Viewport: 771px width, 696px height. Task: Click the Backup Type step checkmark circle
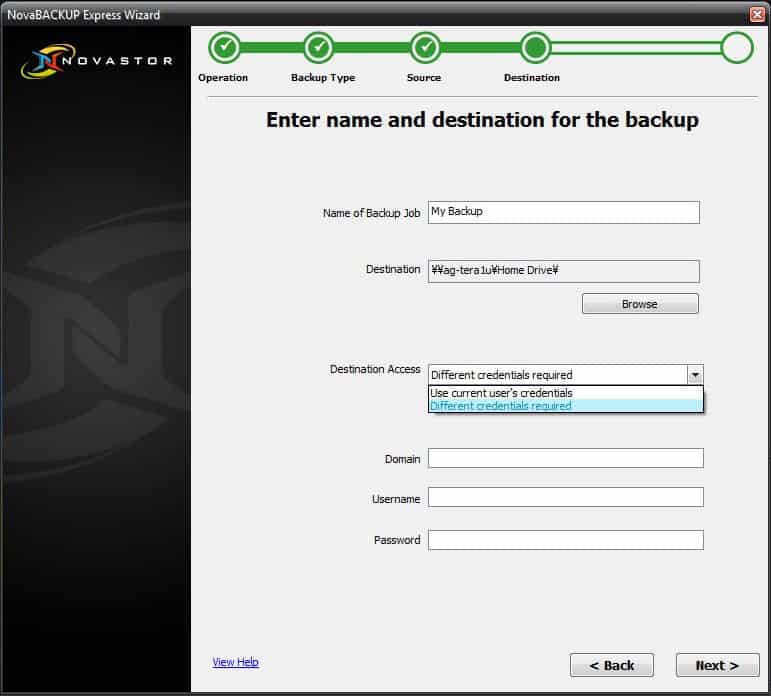tap(319, 47)
